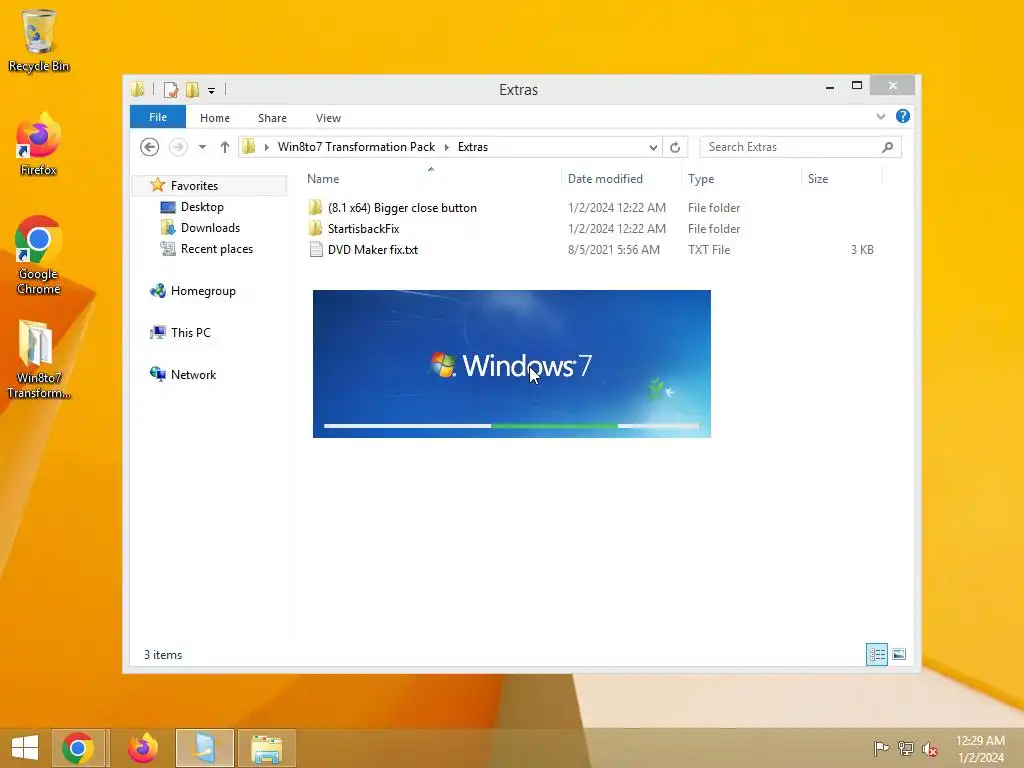This screenshot has width=1024, height=768.
Task: Sort by the Type column header
Action: 701,178
